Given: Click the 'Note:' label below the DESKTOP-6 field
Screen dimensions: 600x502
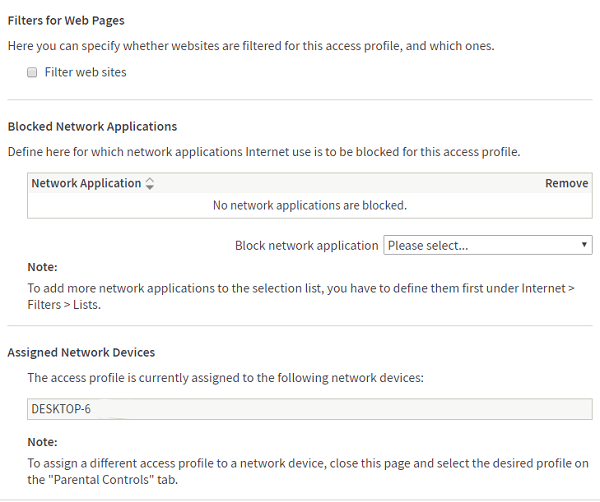Looking at the screenshot, I should [42, 442].
